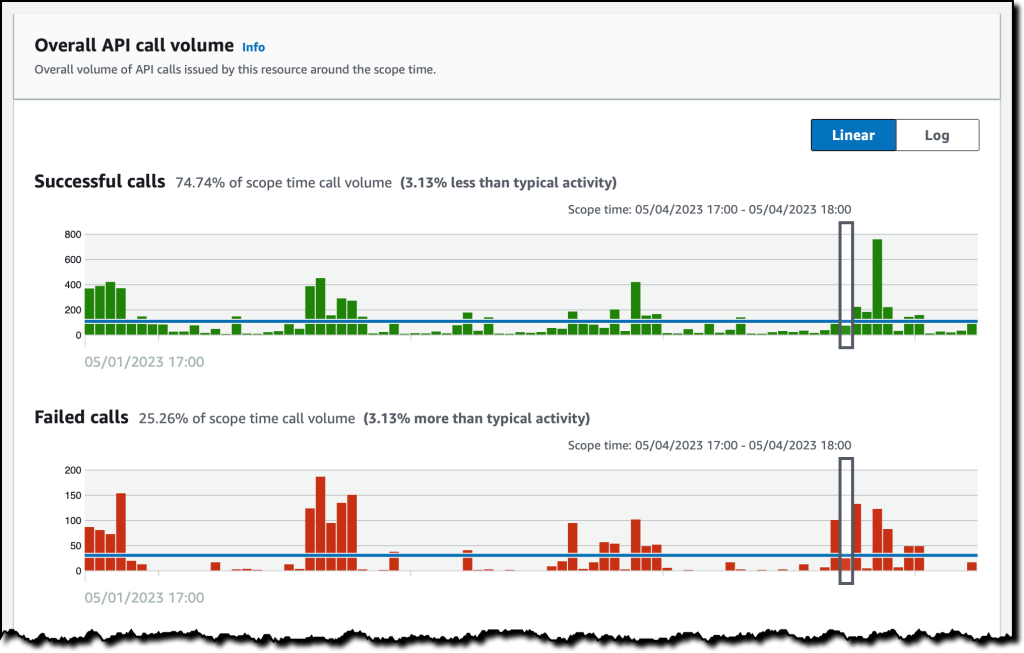Click the 'Successful calls' section heading

pyautogui.click(x=99, y=182)
